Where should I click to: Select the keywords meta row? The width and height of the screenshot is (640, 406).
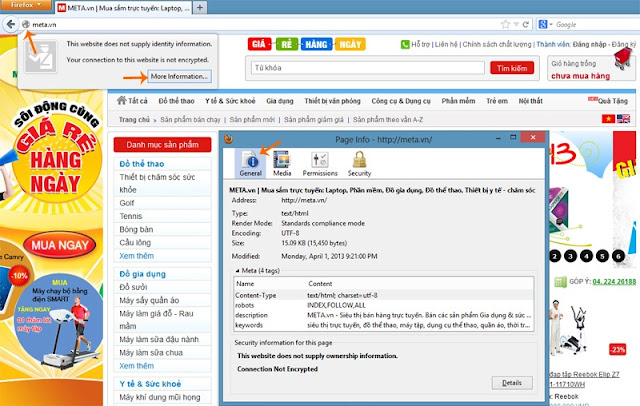click(x=383, y=325)
